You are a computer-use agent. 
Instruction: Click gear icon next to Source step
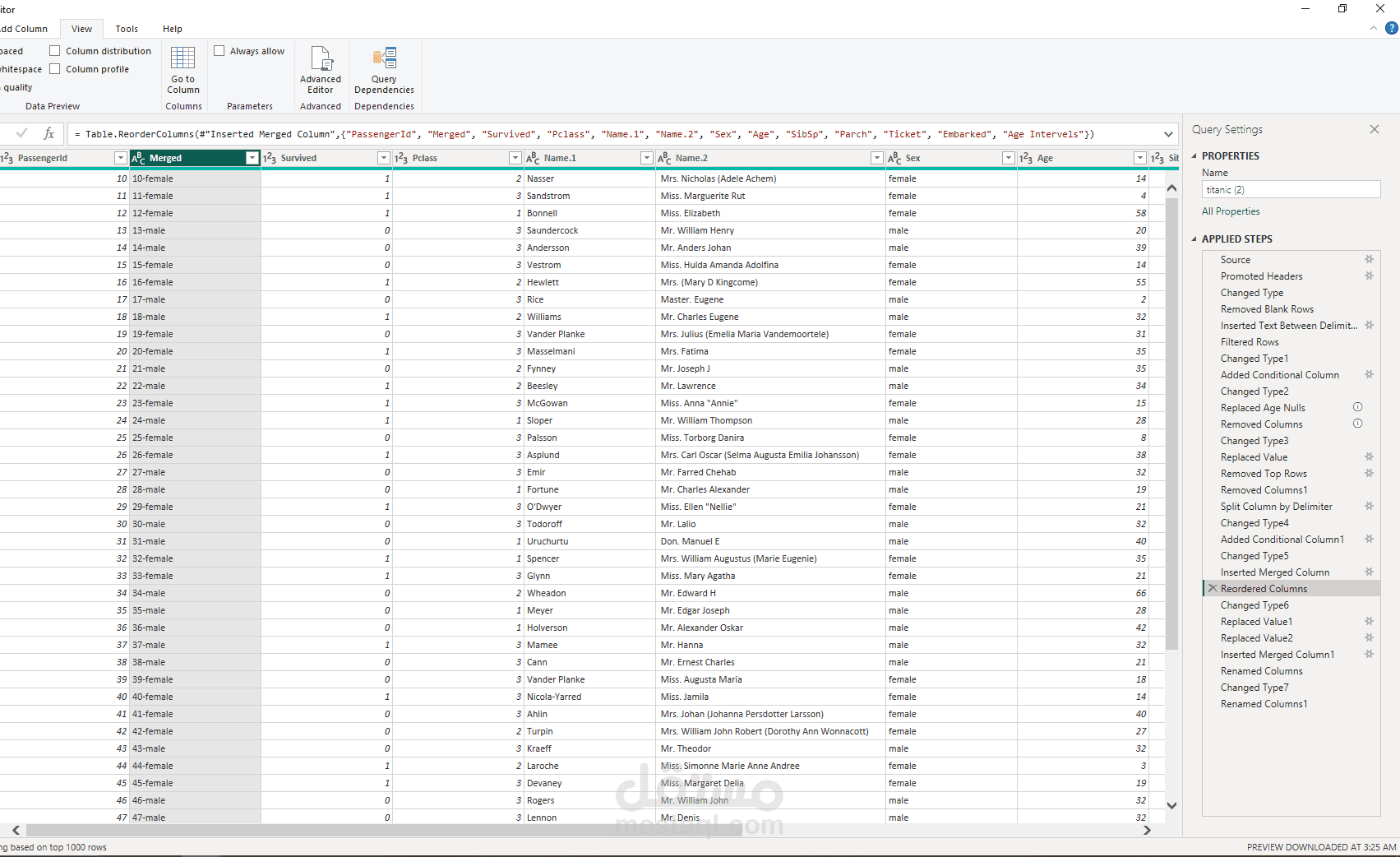point(1369,259)
